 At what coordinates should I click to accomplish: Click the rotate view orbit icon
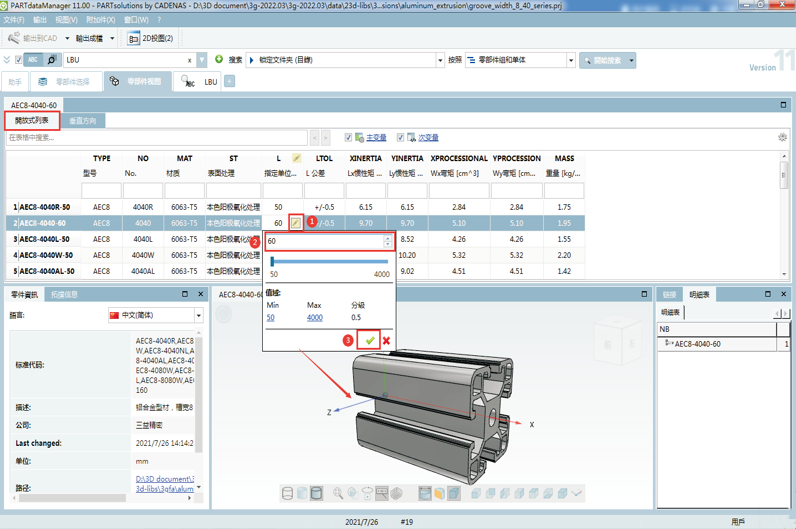(x=367, y=493)
